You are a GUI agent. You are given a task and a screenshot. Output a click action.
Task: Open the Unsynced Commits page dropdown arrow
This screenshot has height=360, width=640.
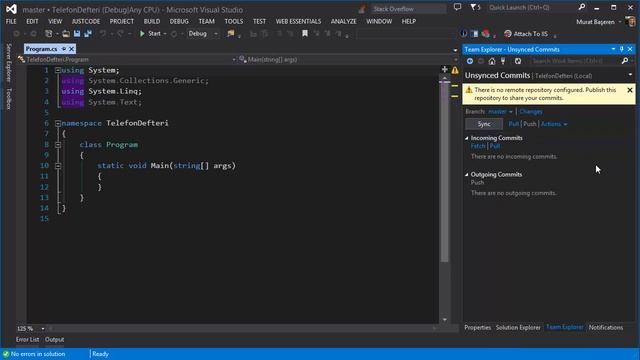[630, 75]
